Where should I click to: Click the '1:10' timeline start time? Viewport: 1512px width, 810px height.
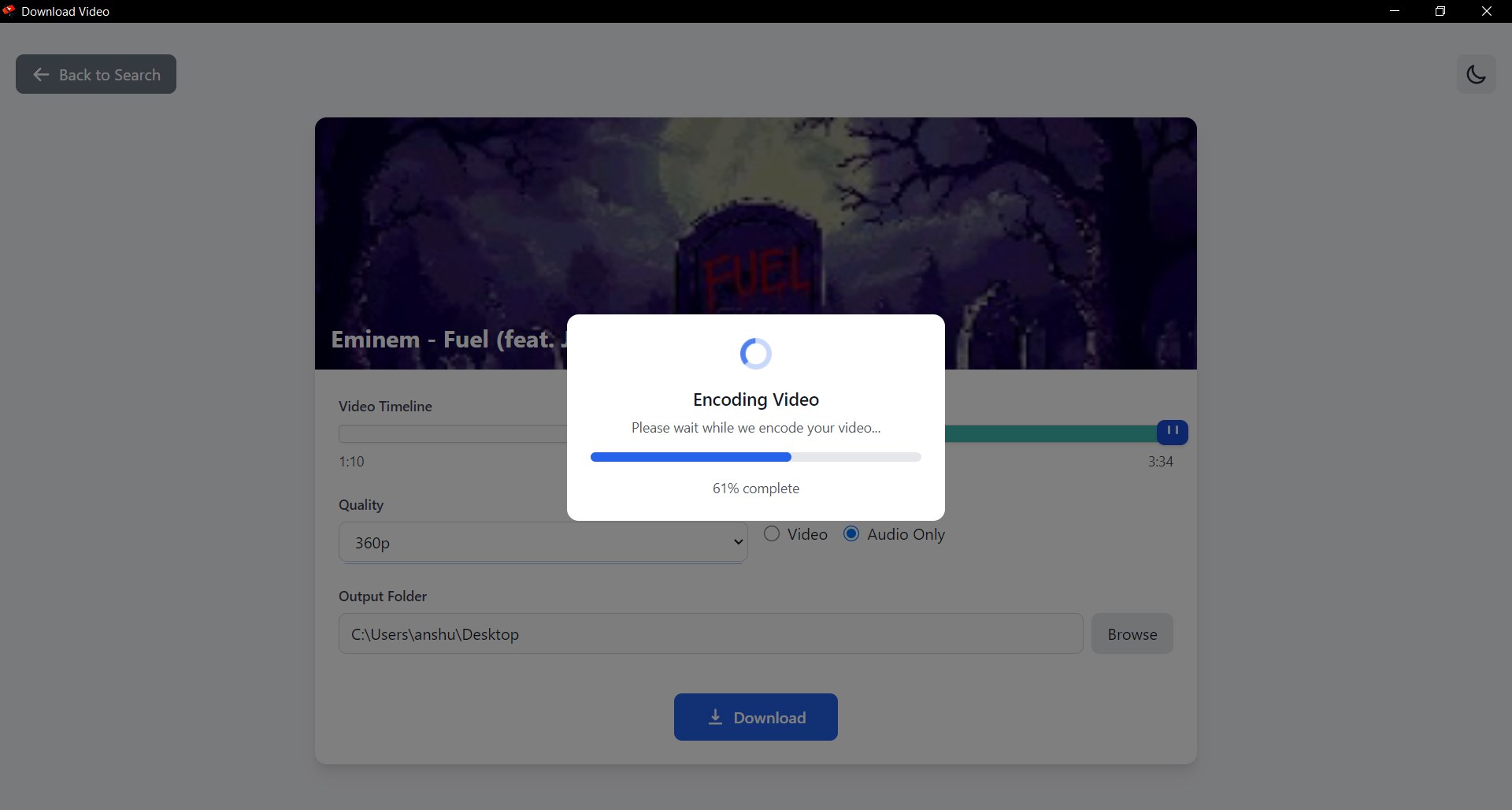[x=351, y=462]
